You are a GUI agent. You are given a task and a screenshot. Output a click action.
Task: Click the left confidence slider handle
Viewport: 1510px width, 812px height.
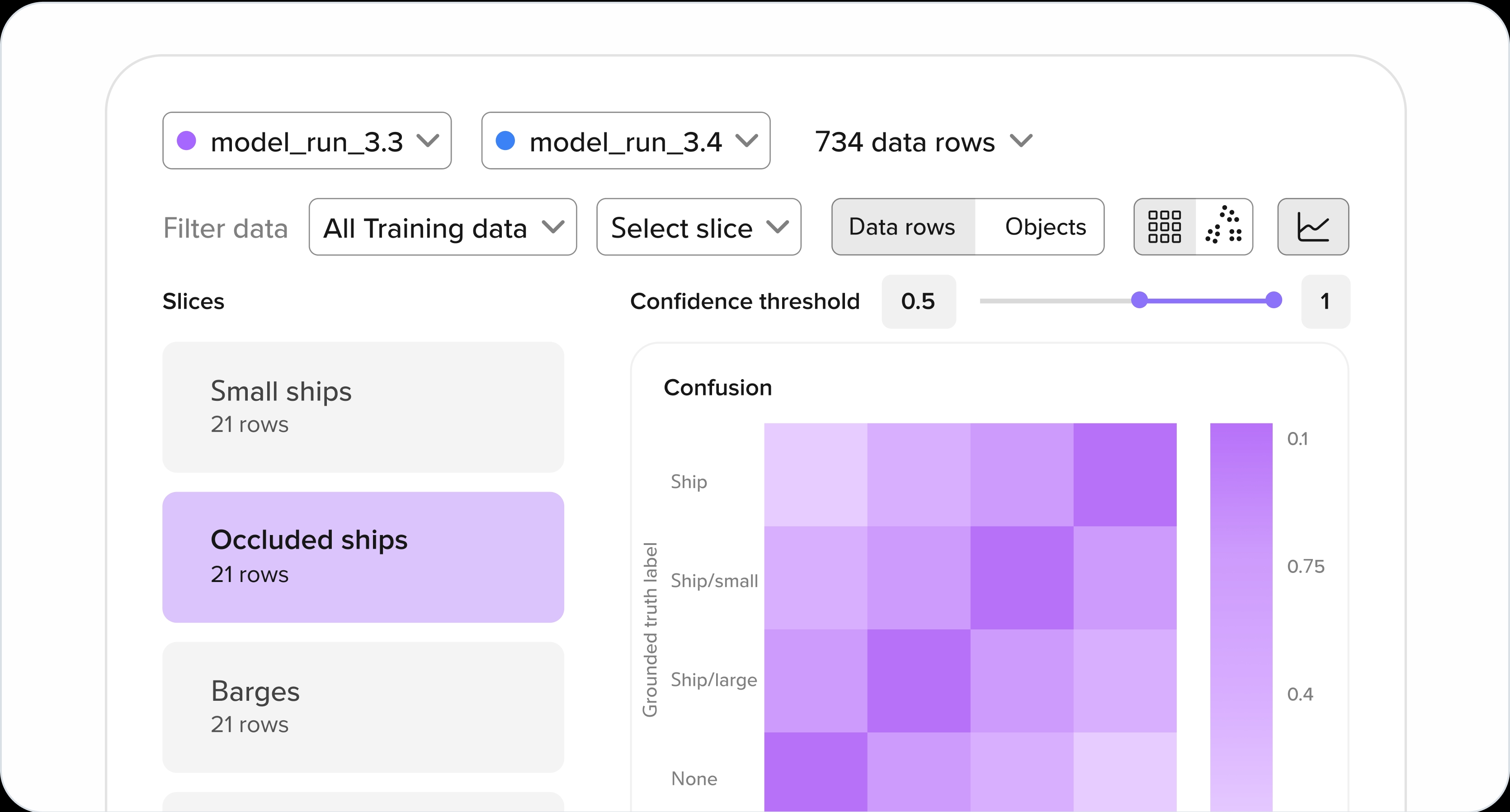(x=1139, y=300)
